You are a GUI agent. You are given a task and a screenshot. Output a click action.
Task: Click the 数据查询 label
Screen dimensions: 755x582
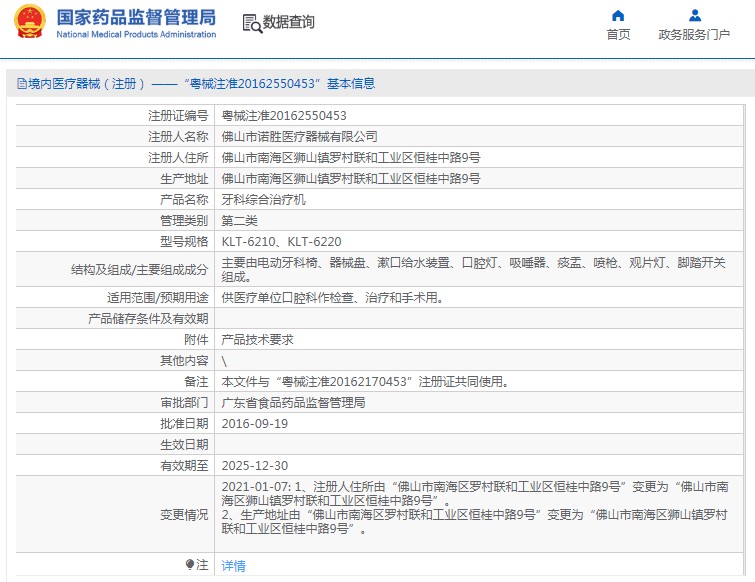pyautogui.click(x=288, y=22)
